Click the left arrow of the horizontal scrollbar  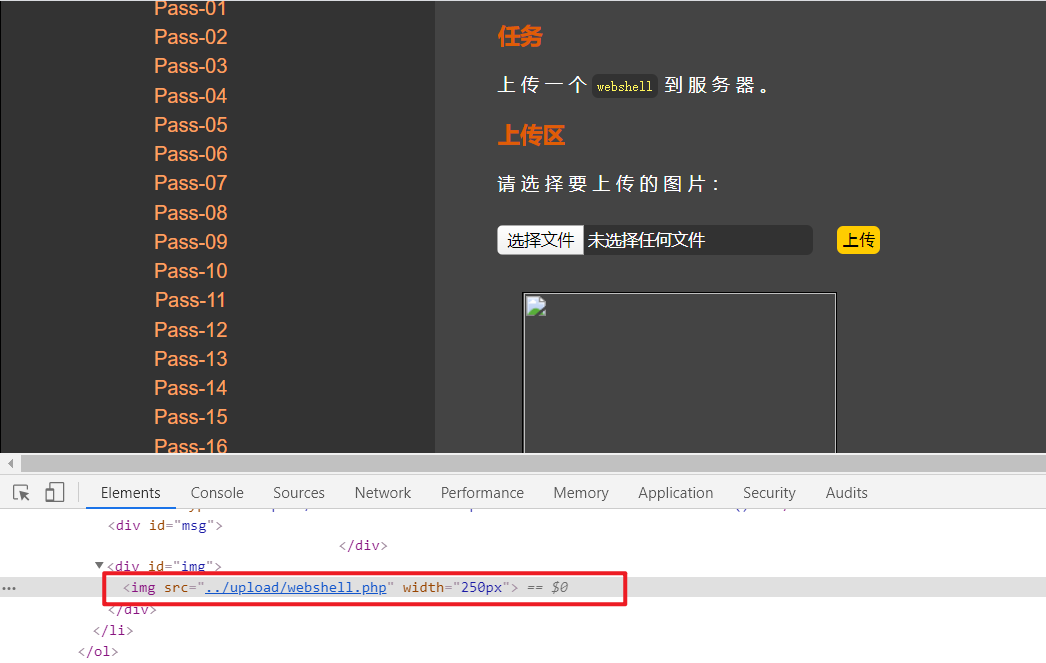[x=11, y=463]
